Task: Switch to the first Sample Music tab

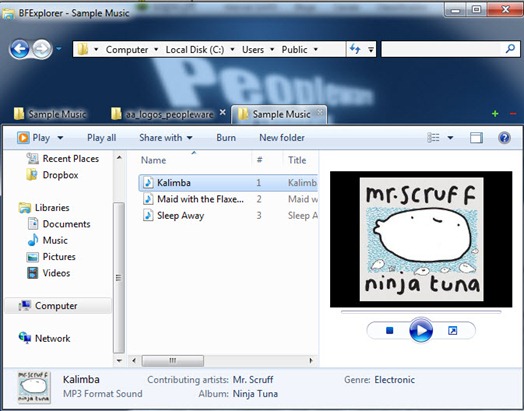Action: (x=50, y=114)
